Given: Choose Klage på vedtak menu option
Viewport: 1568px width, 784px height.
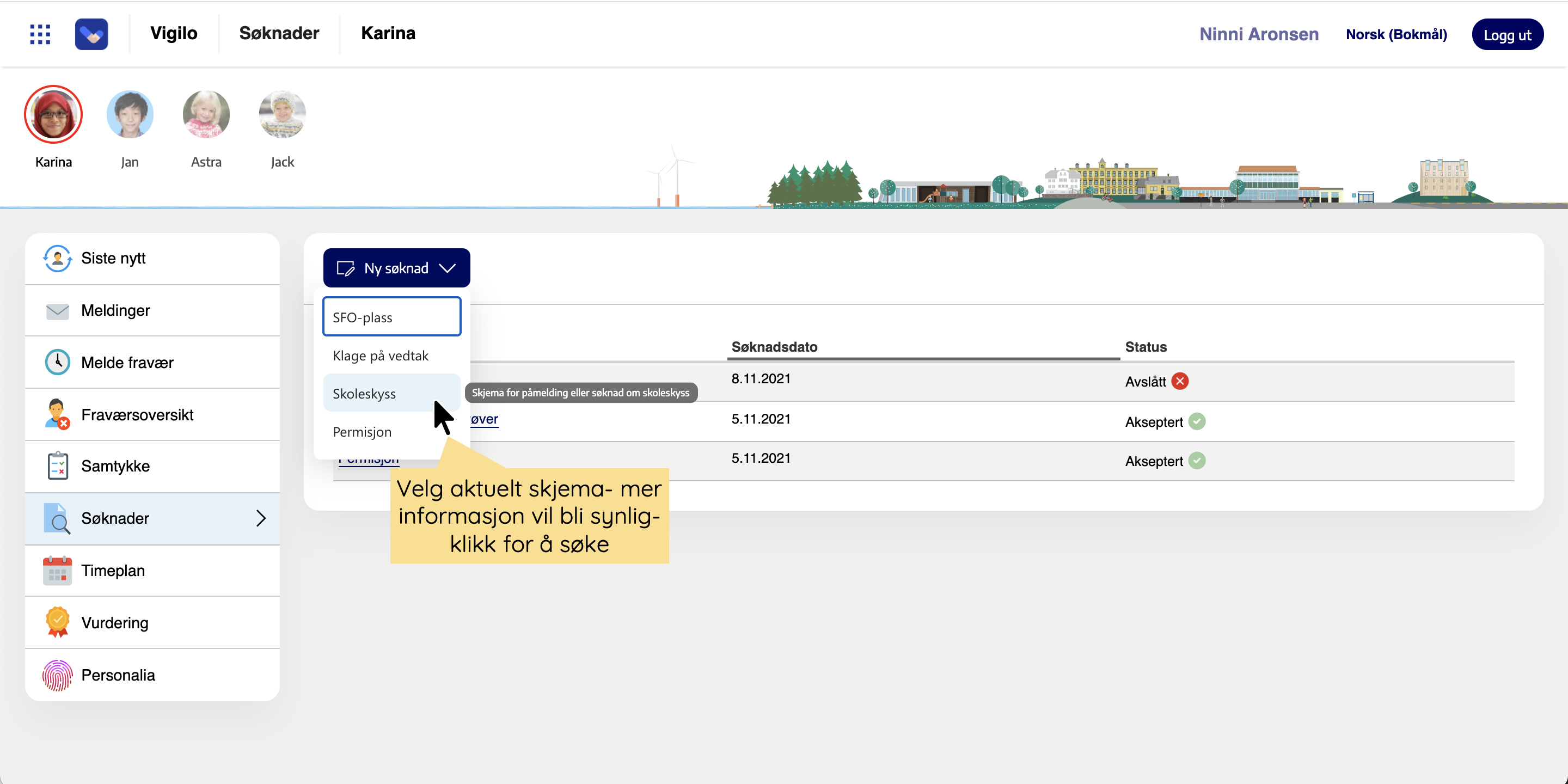Looking at the screenshot, I should pyautogui.click(x=381, y=356).
